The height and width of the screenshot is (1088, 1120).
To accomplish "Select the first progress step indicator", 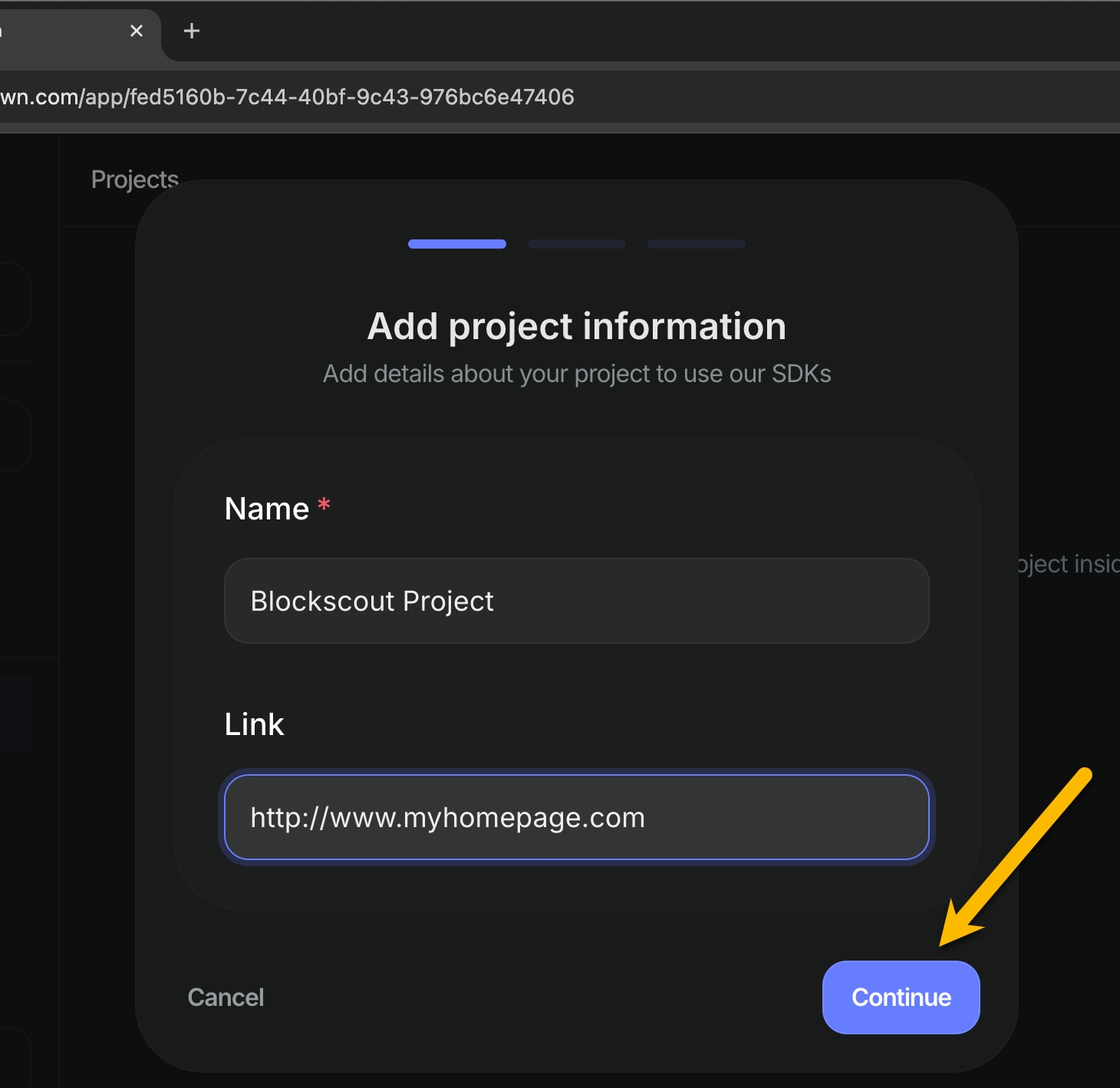I will coord(457,244).
